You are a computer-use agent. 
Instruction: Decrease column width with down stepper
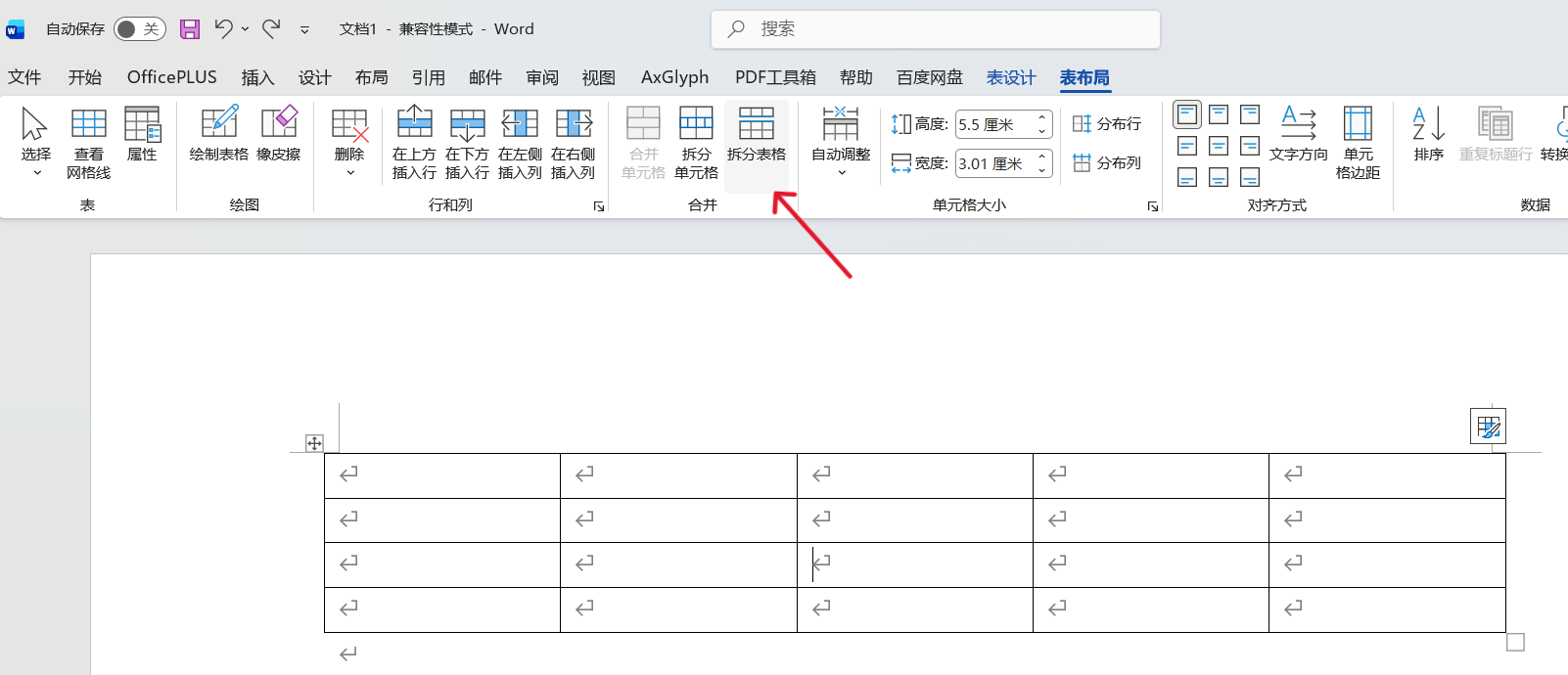coord(1042,170)
